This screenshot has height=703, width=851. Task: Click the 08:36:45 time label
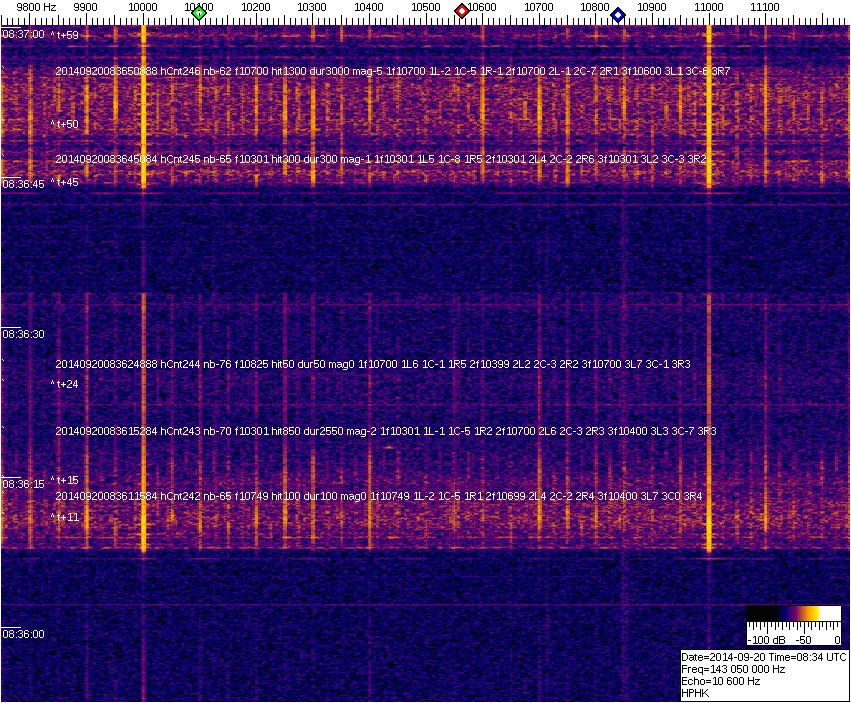click(23, 184)
